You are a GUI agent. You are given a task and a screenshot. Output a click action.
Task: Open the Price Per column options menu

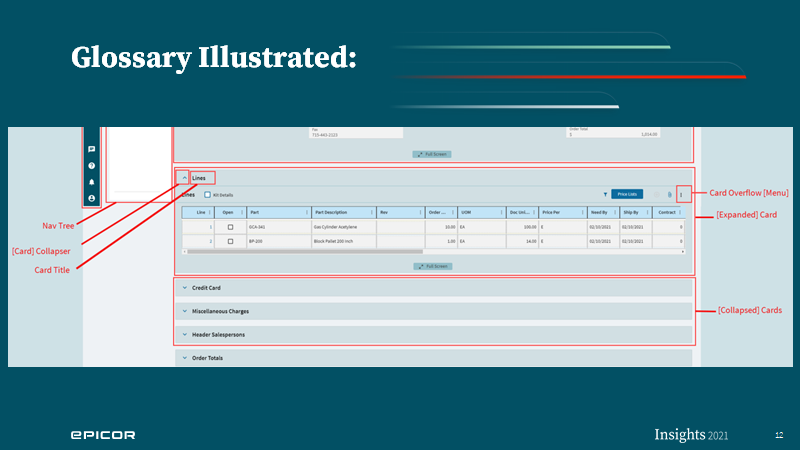[583, 212]
